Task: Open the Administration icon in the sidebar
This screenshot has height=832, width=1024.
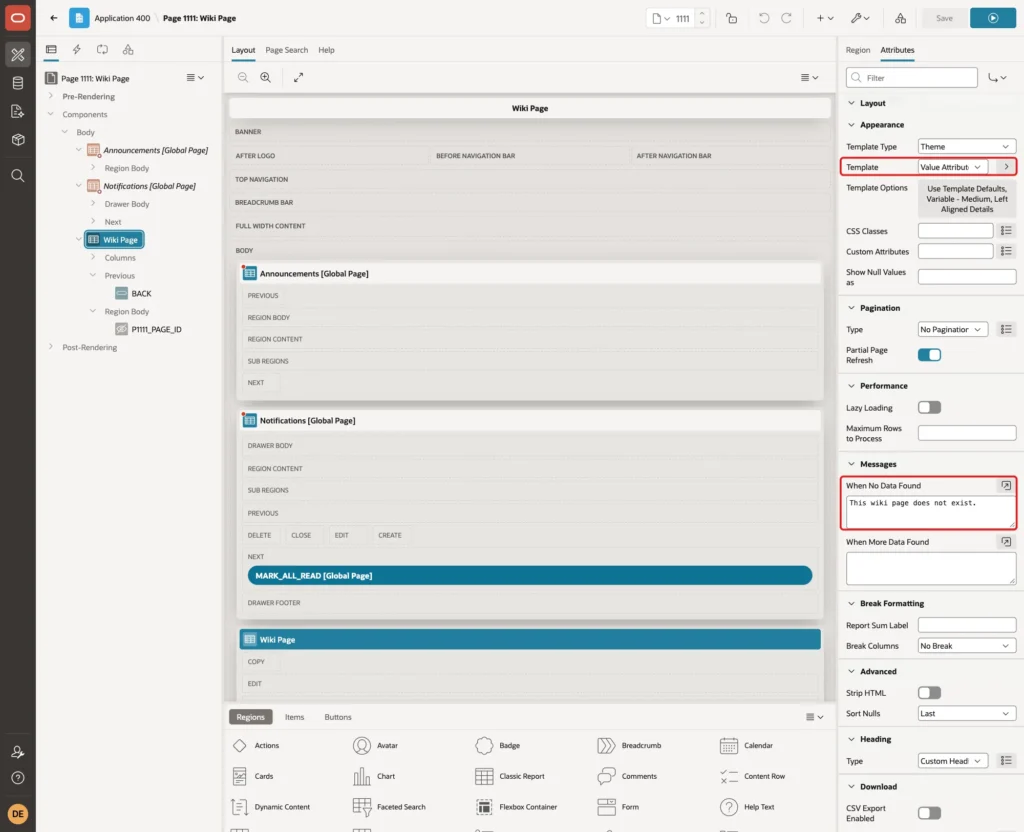Action: point(18,752)
